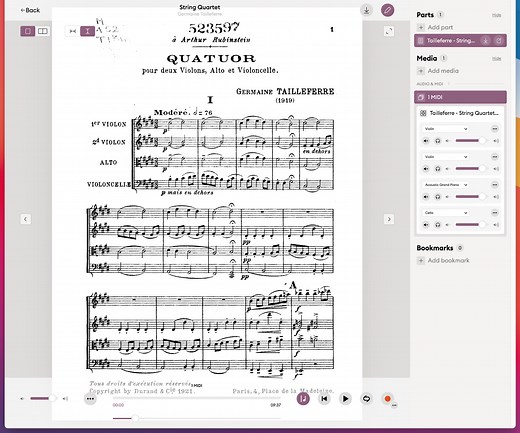Solo the first Violin track with headphones
This screenshot has height=433, width=520.
438,141
